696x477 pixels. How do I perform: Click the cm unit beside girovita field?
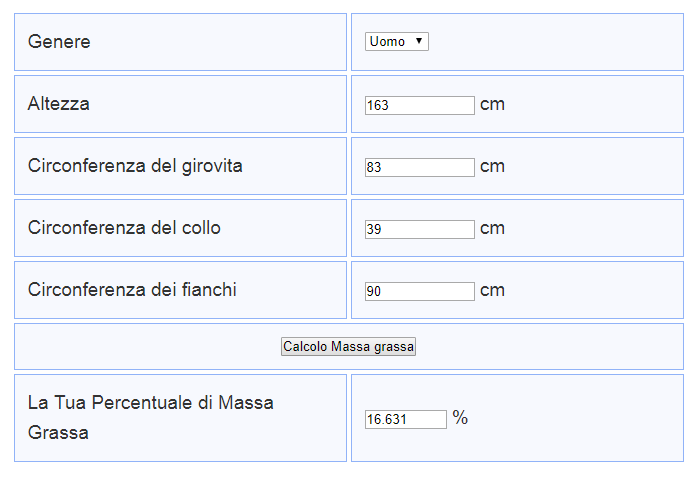pos(492,166)
